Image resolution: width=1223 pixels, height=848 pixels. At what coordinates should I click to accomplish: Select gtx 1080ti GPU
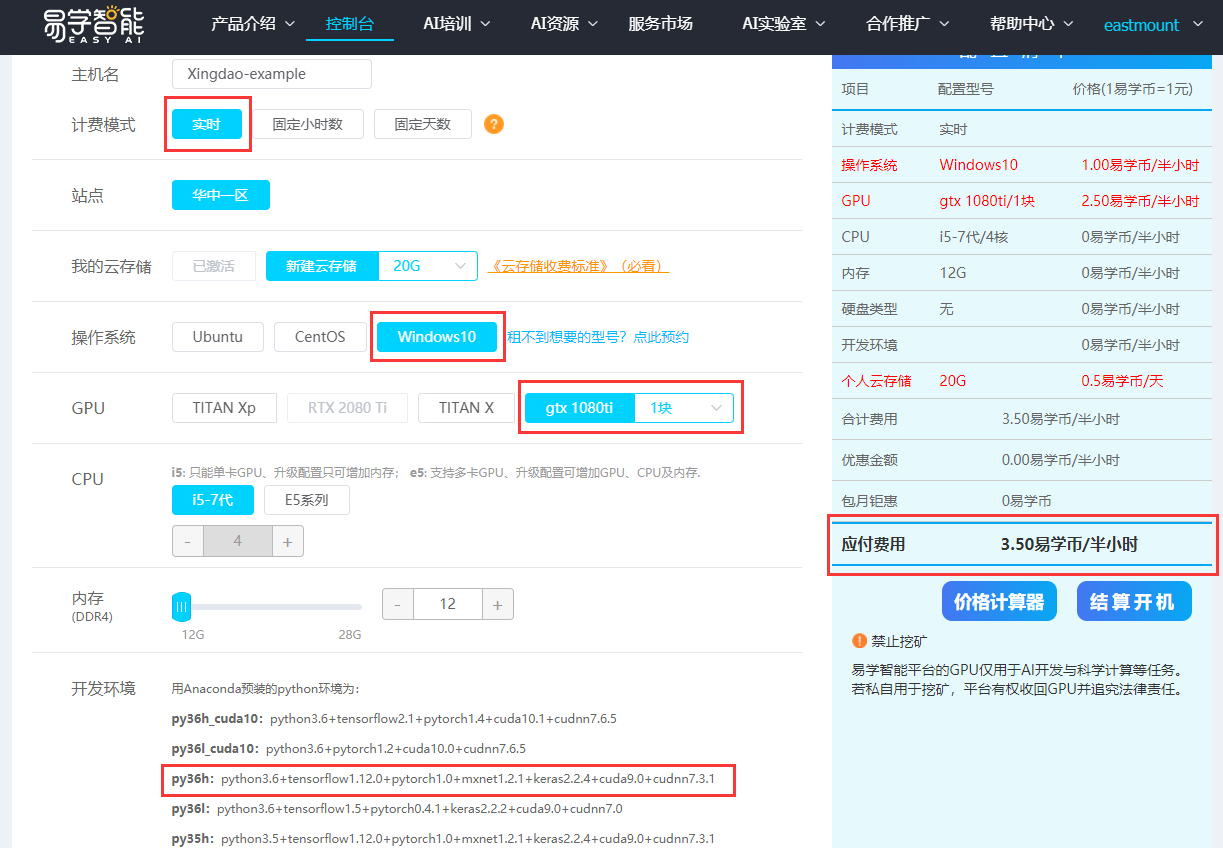tap(579, 408)
